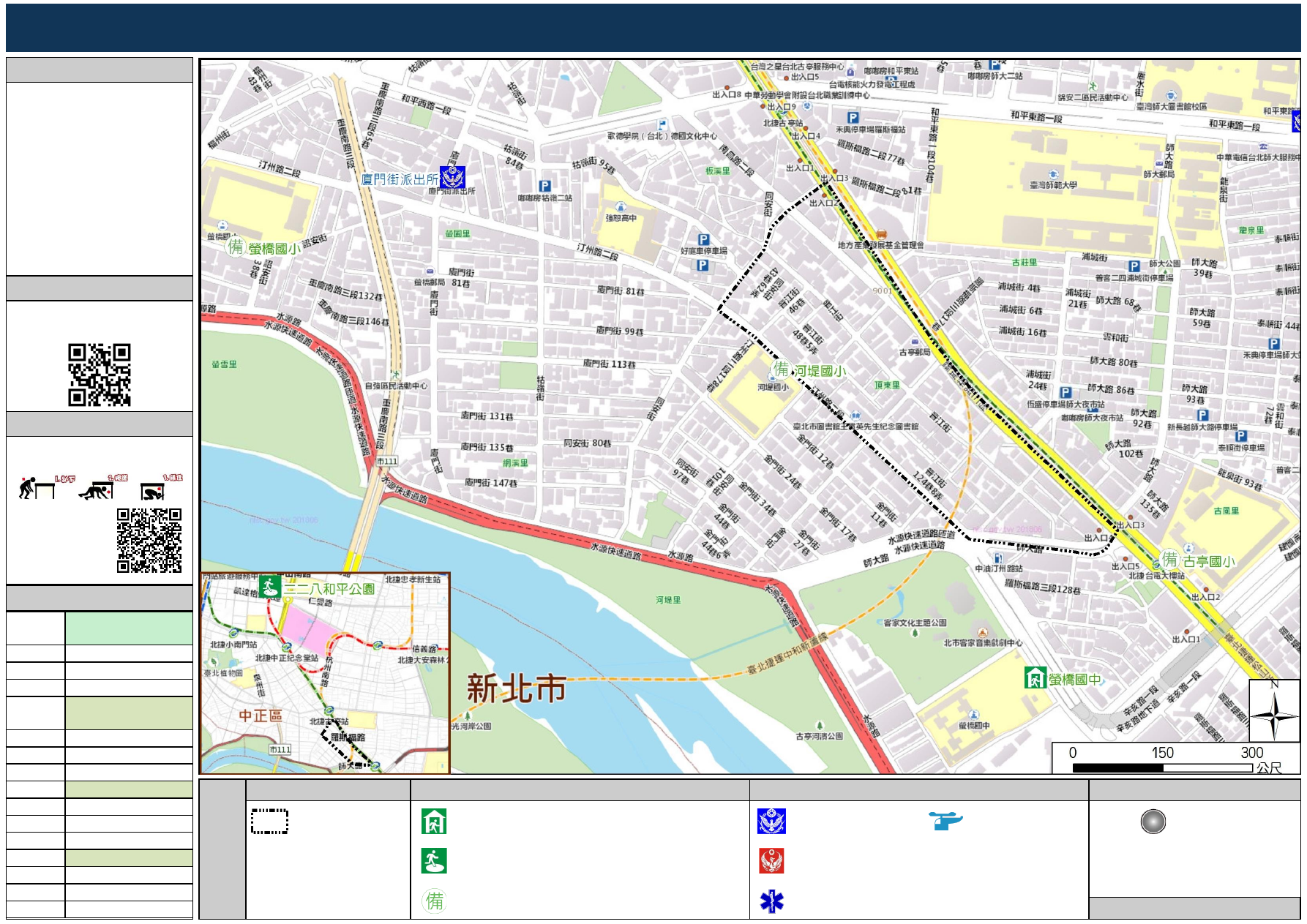Click the green shelter icon at 螢橋國中
Viewport: 1307px width, 924px height.
click(1035, 678)
